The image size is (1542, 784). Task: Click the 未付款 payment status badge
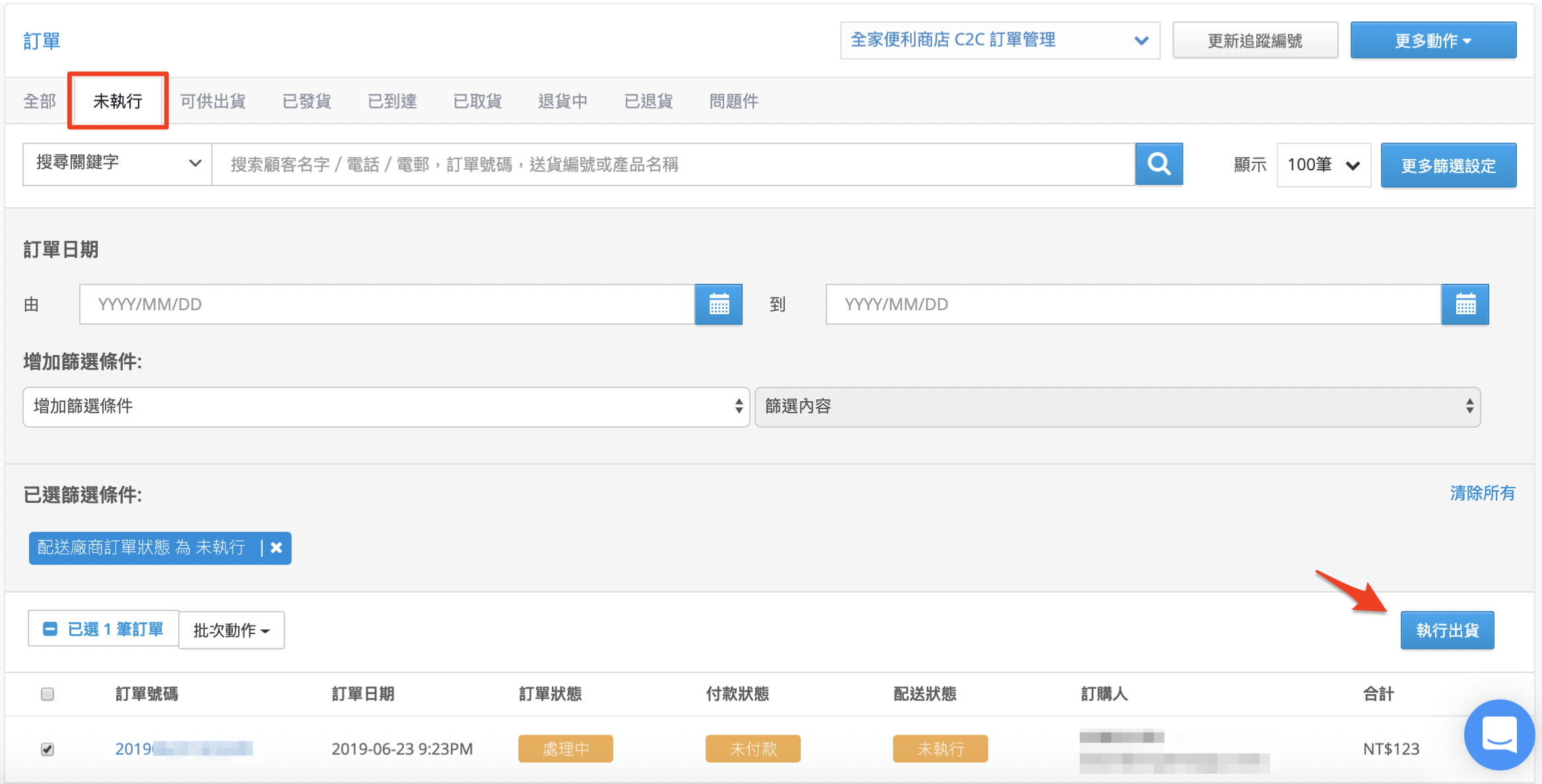pyautogui.click(x=753, y=748)
